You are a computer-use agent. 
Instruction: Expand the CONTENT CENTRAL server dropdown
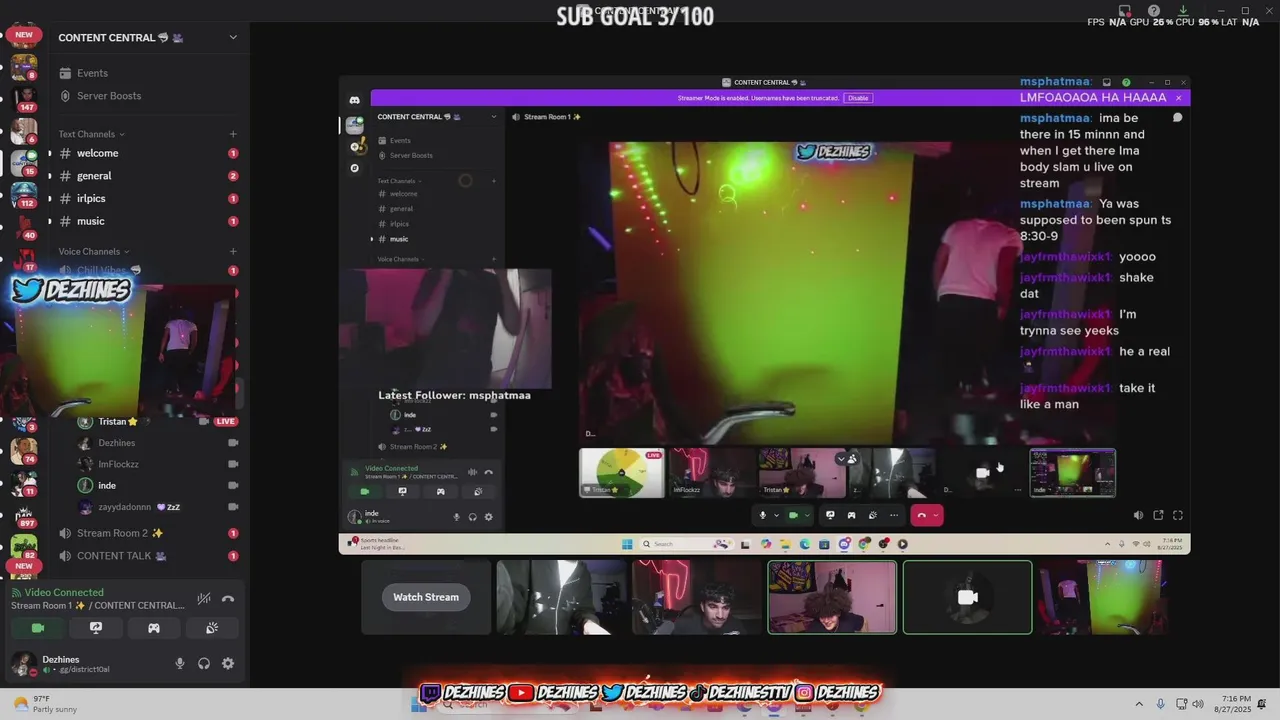click(x=233, y=38)
